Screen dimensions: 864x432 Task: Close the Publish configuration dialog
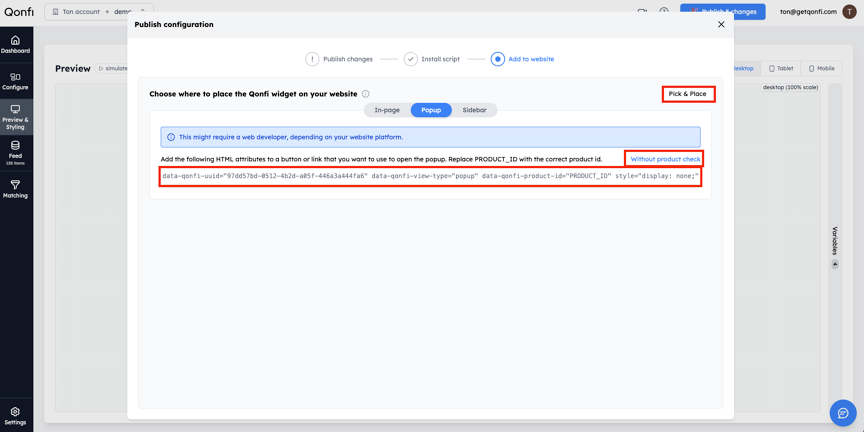[x=721, y=24]
